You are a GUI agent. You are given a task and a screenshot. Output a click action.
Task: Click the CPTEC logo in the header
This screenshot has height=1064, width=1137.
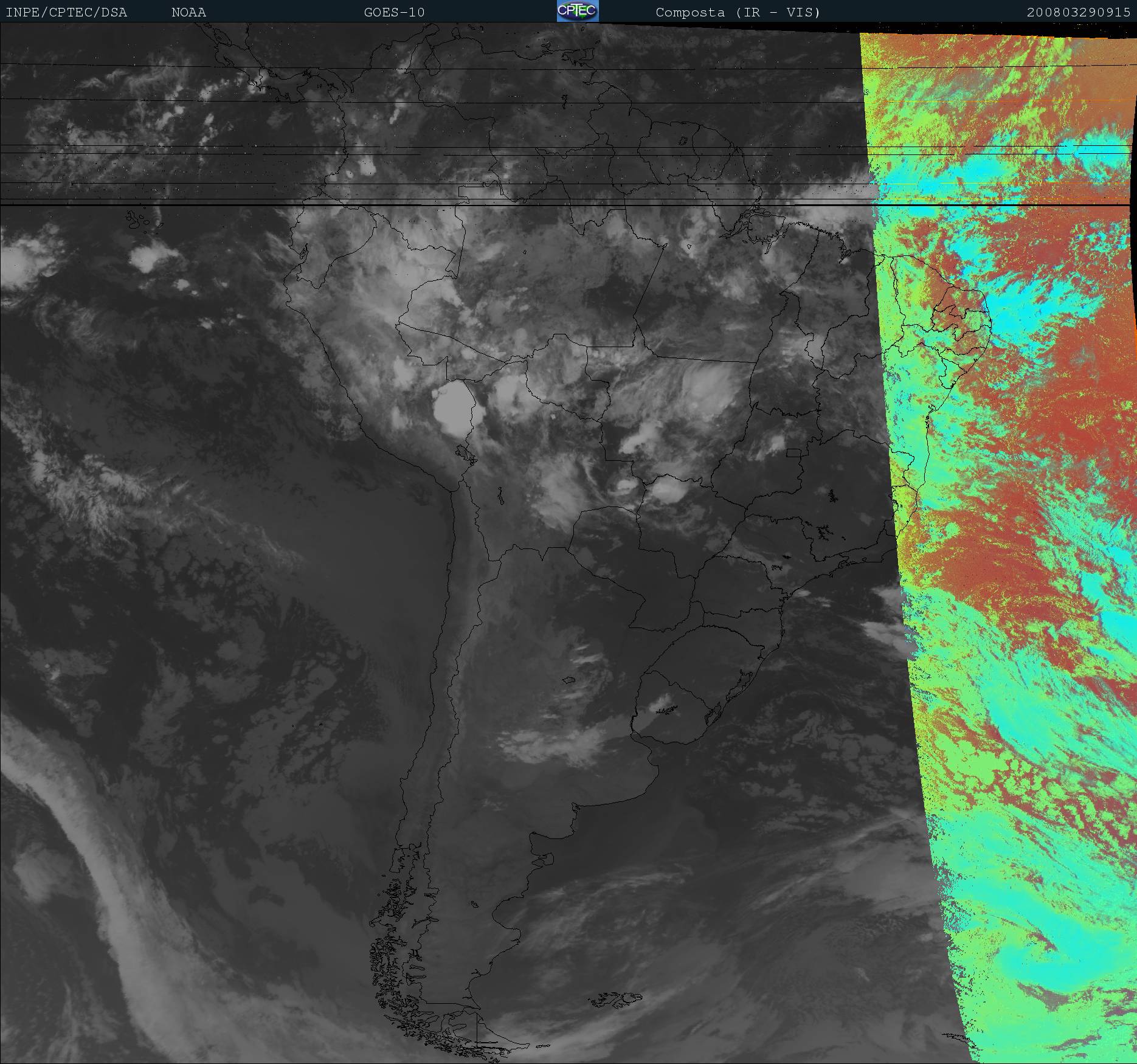577,11
